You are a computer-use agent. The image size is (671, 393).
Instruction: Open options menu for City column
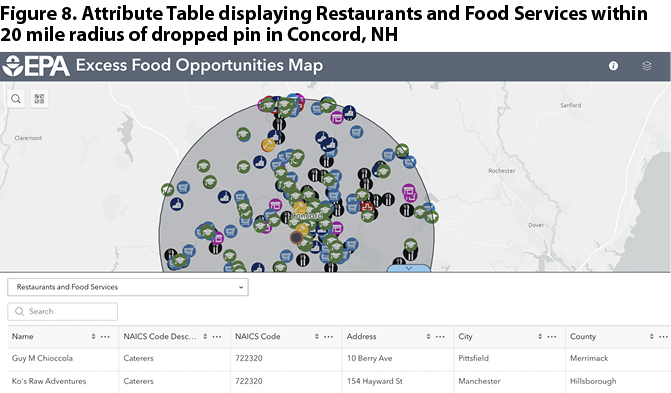pos(552,336)
